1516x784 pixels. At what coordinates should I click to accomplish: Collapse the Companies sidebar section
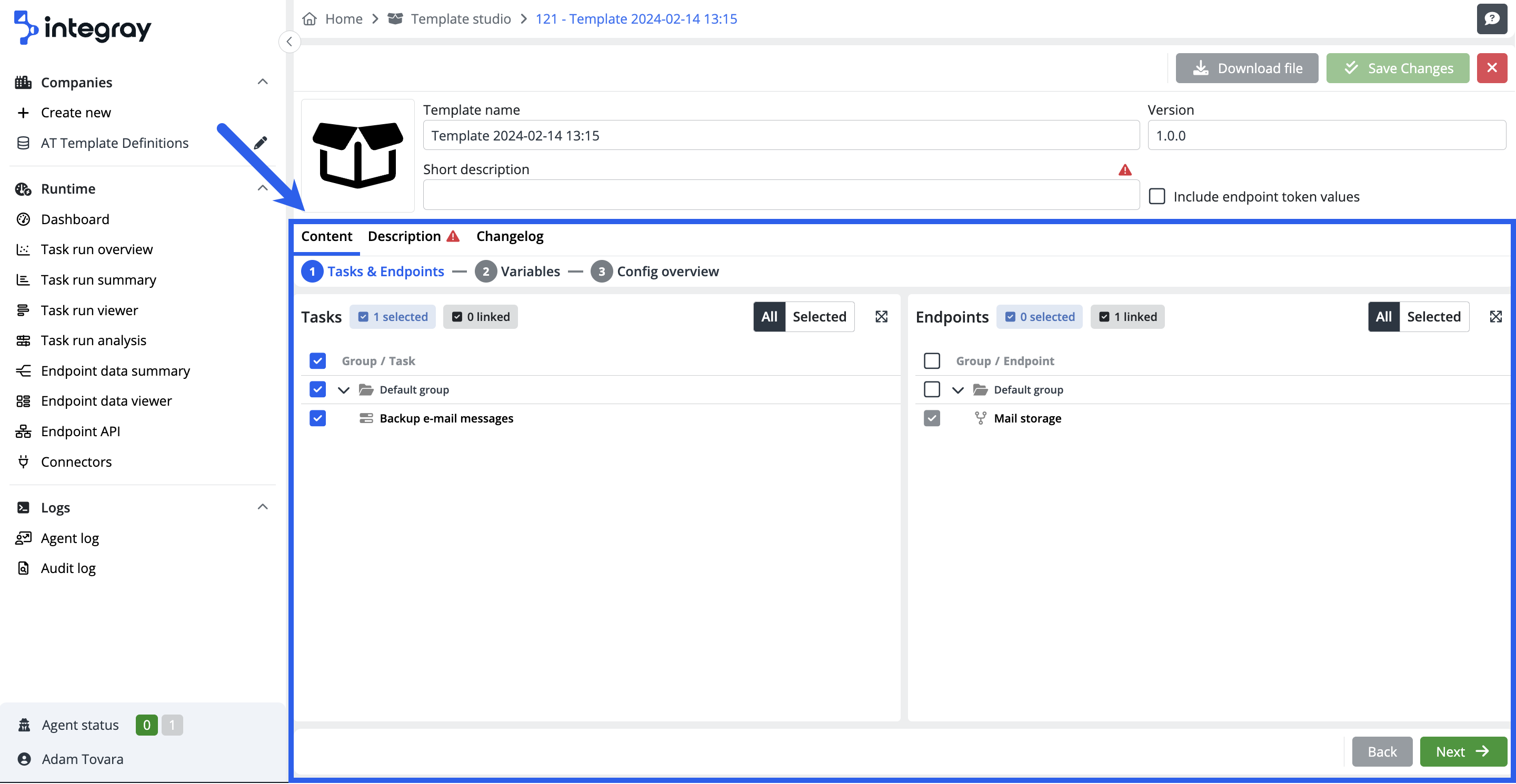[263, 82]
